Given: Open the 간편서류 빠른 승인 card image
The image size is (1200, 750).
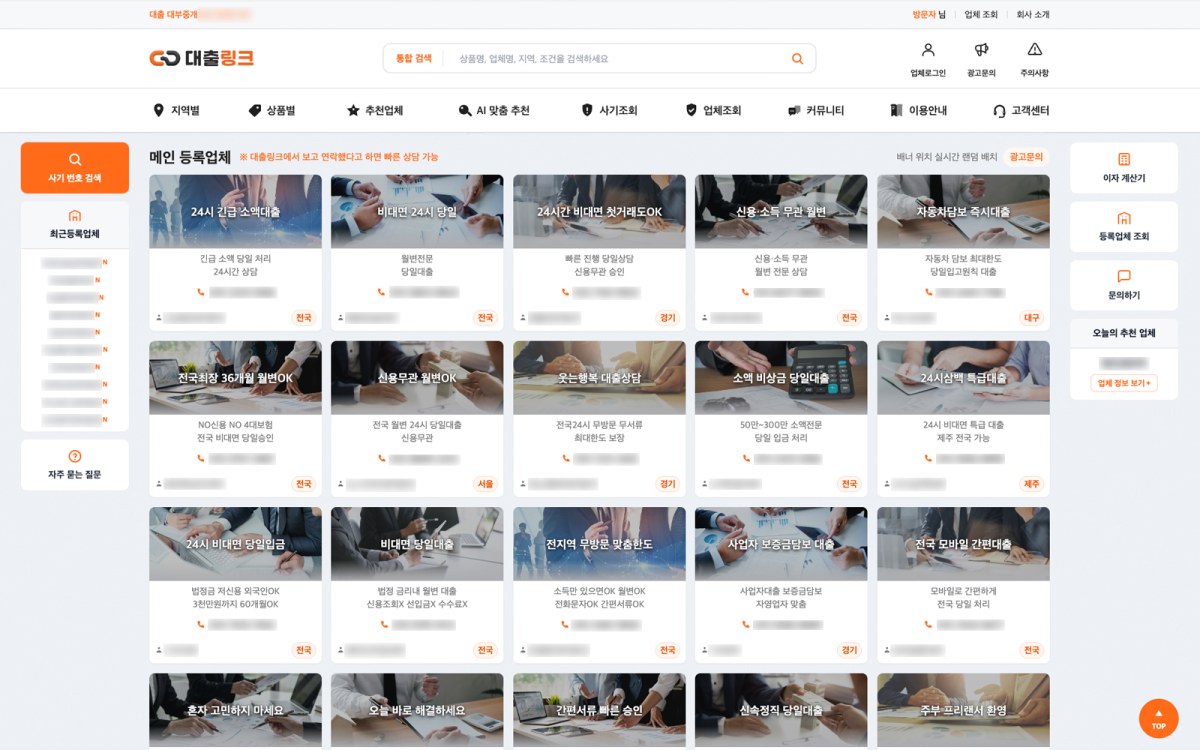Looking at the screenshot, I should 599,710.
